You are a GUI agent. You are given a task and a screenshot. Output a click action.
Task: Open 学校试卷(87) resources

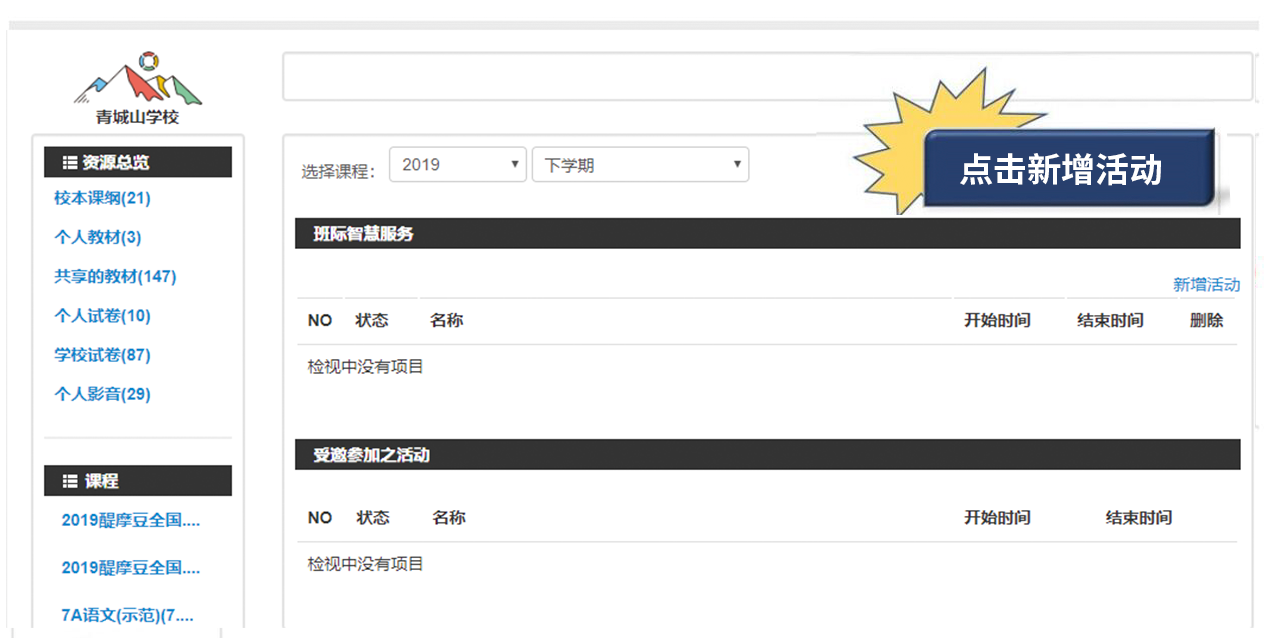(102, 355)
